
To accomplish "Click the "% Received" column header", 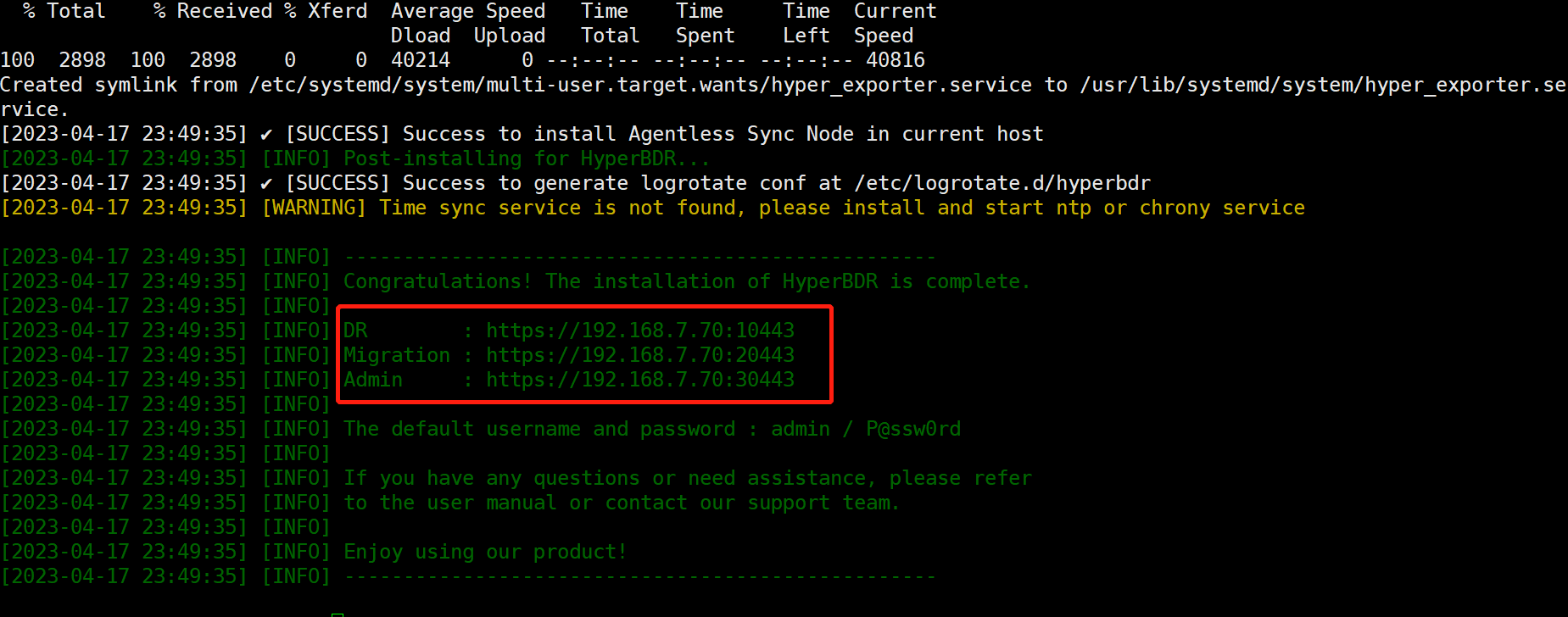I will click(213, 11).
